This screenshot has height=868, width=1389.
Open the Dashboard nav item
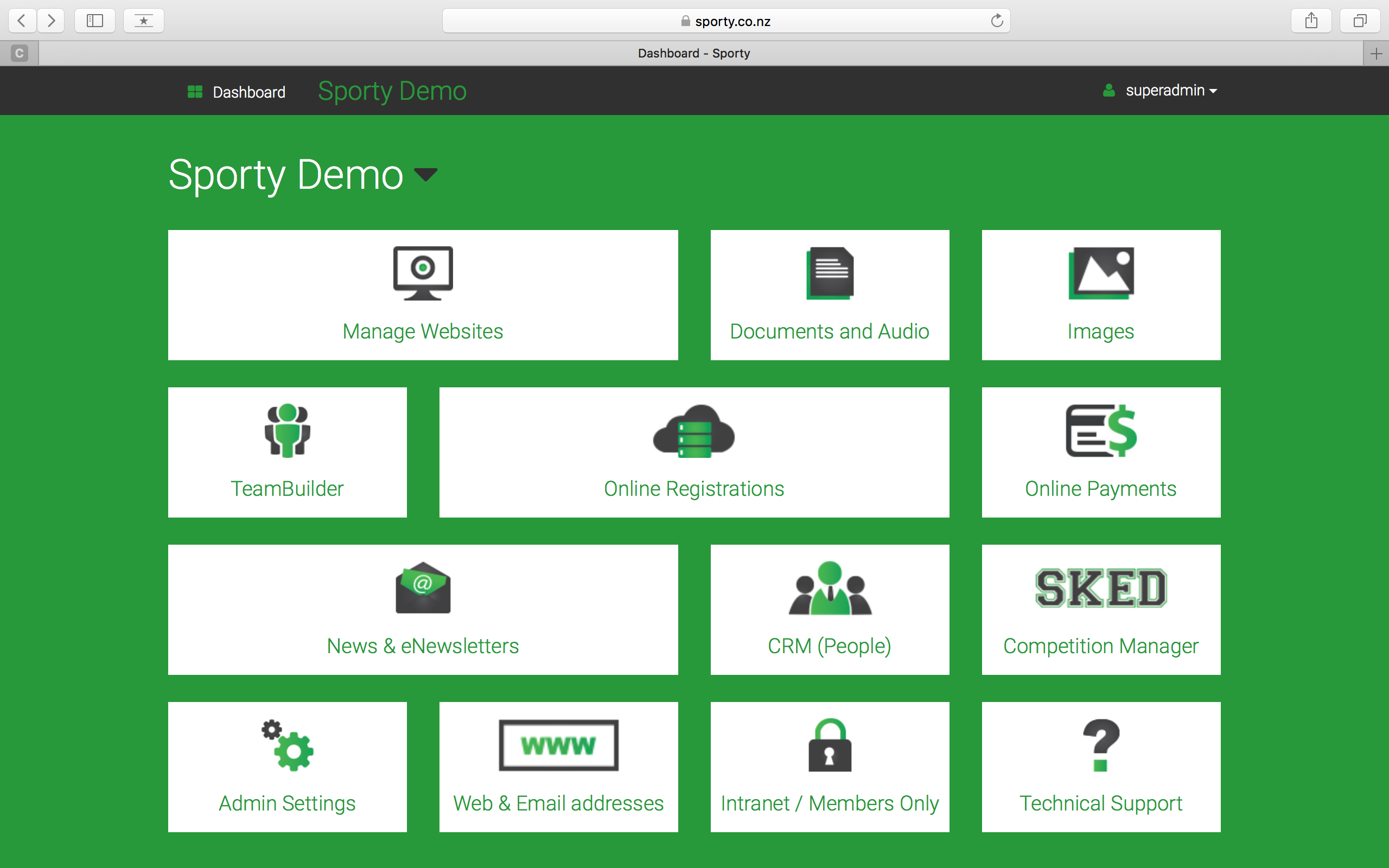tap(237, 92)
